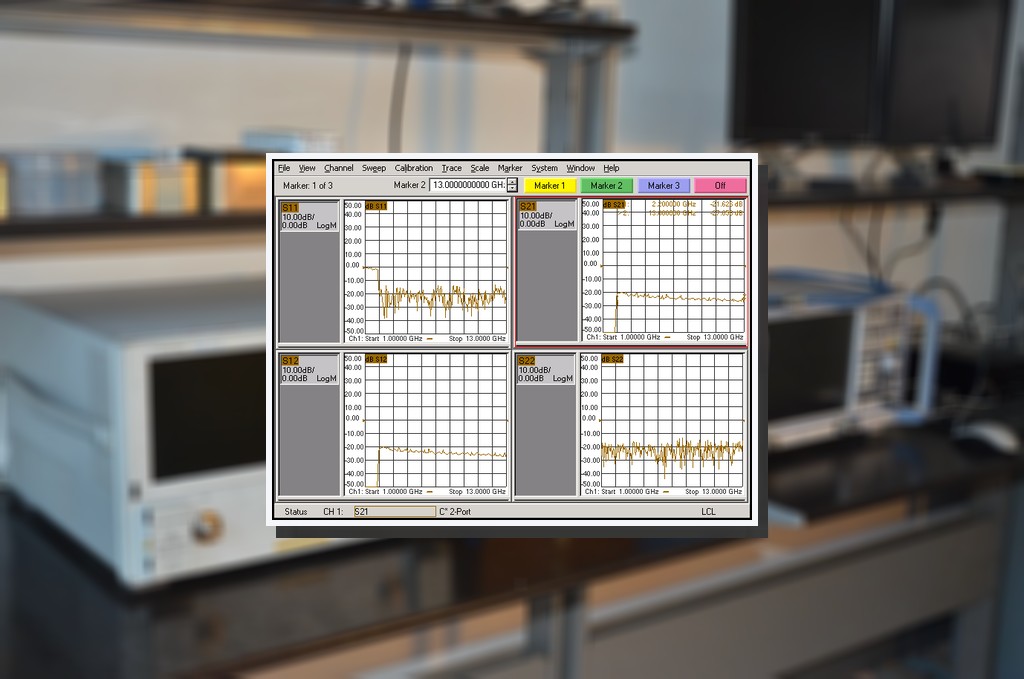Screen dimensions: 1024x679
Task: Open the Scale menu
Action: click(479, 168)
